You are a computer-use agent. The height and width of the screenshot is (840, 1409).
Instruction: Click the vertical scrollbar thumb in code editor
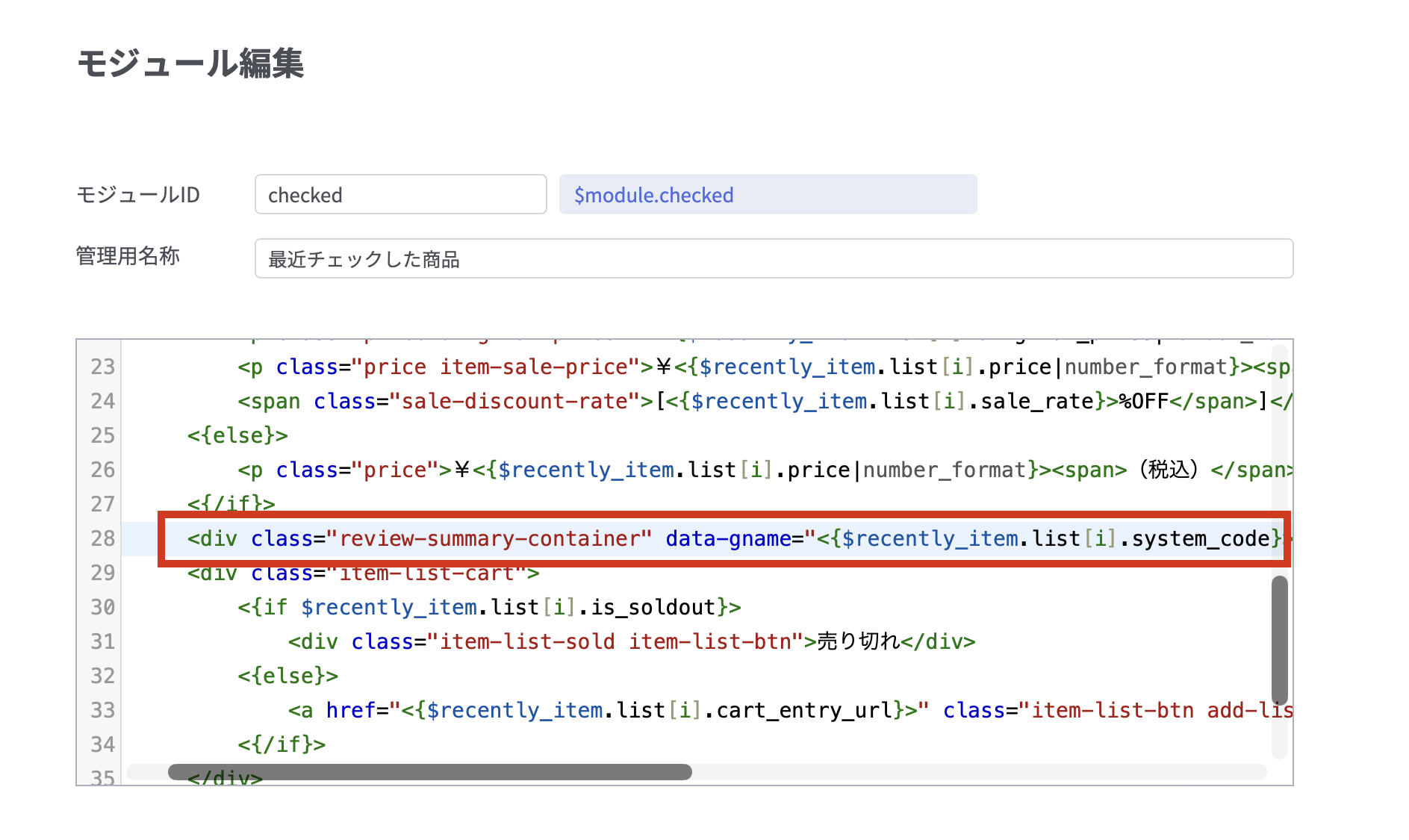click(1280, 639)
